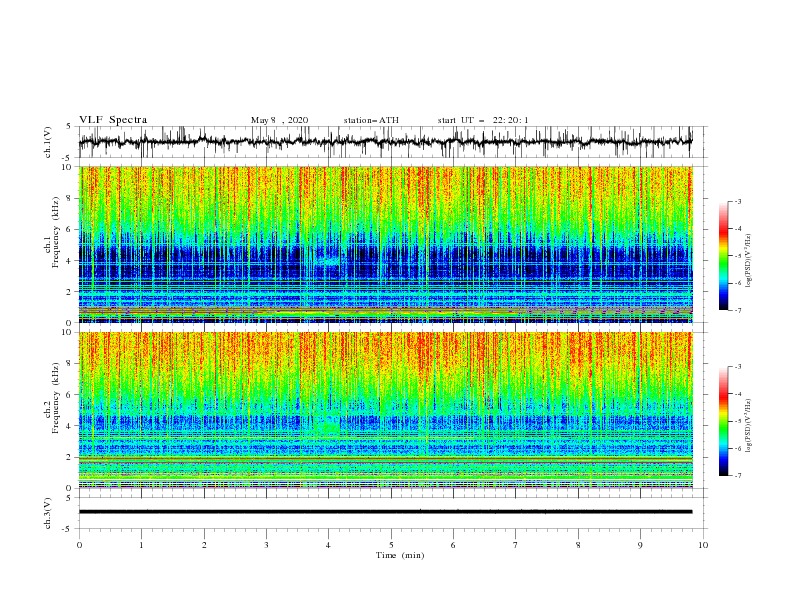Click the flat ch.3 voltage trace

385,512
